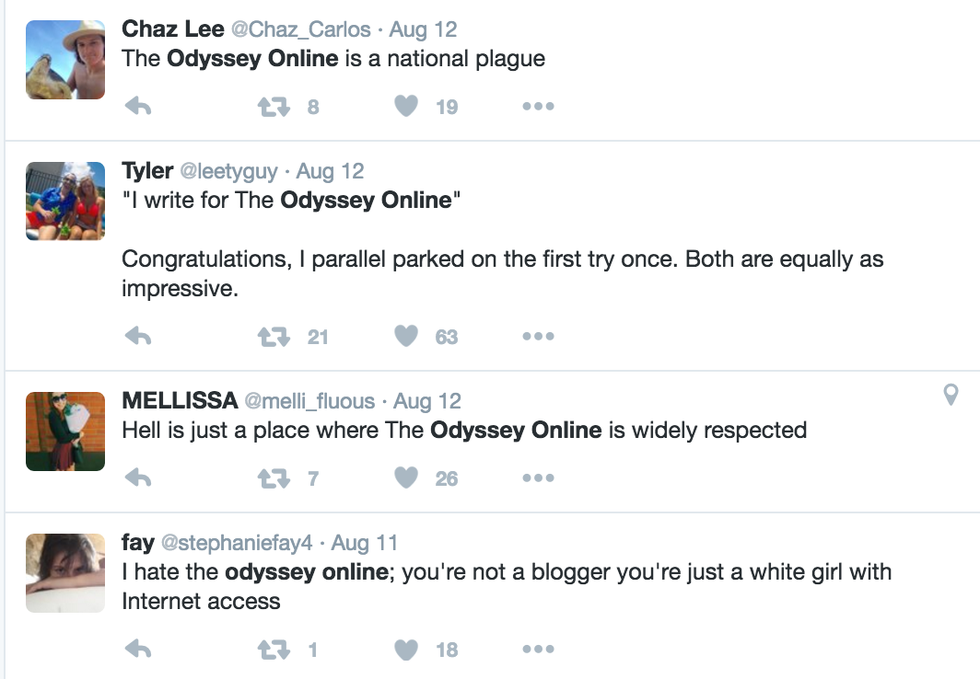Viewport: 980px width, 679px height.
Task: Open more options on Tyler's tweet
Action: [x=537, y=336]
